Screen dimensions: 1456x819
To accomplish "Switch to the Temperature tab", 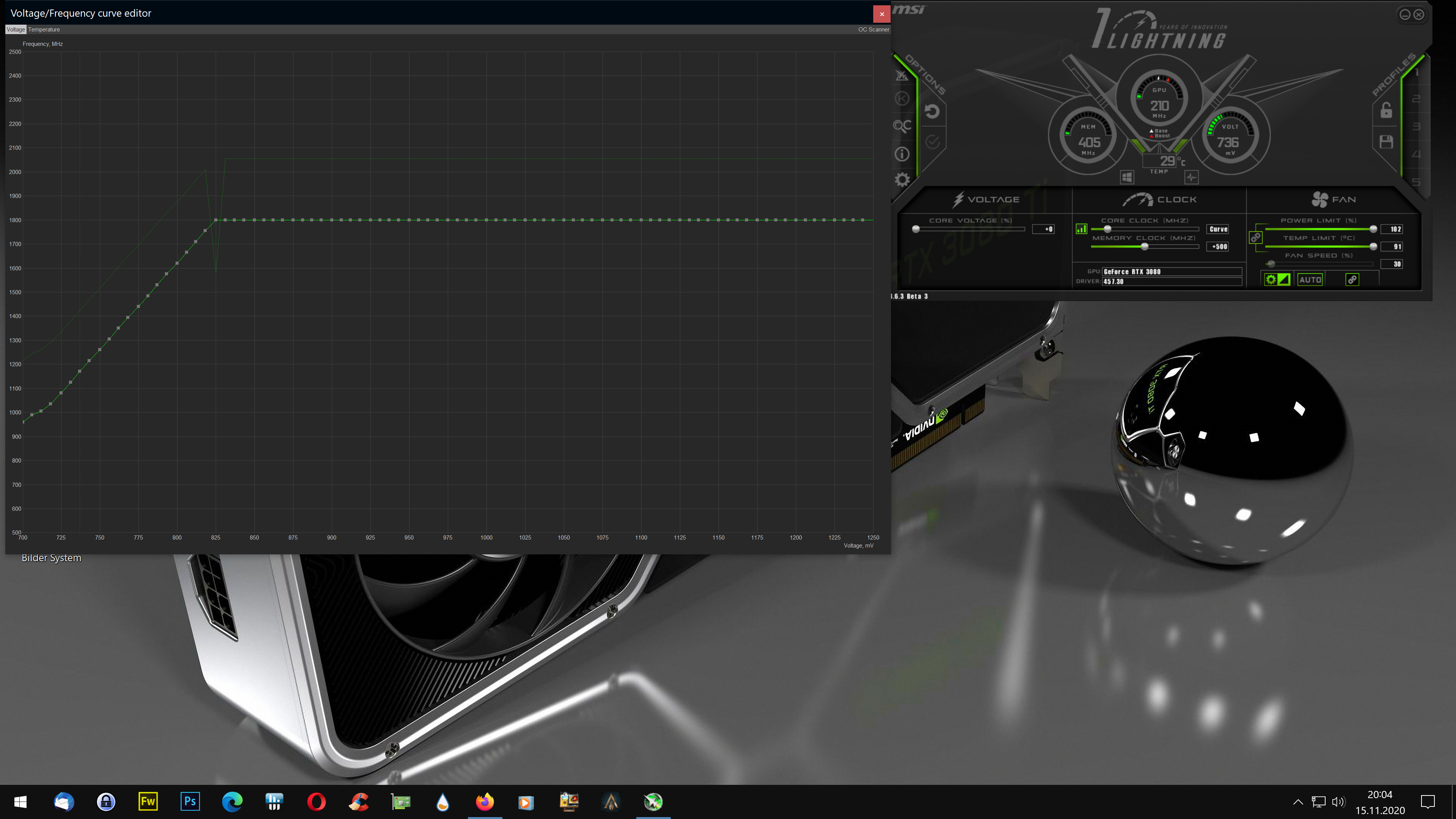I will (x=44, y=30).
